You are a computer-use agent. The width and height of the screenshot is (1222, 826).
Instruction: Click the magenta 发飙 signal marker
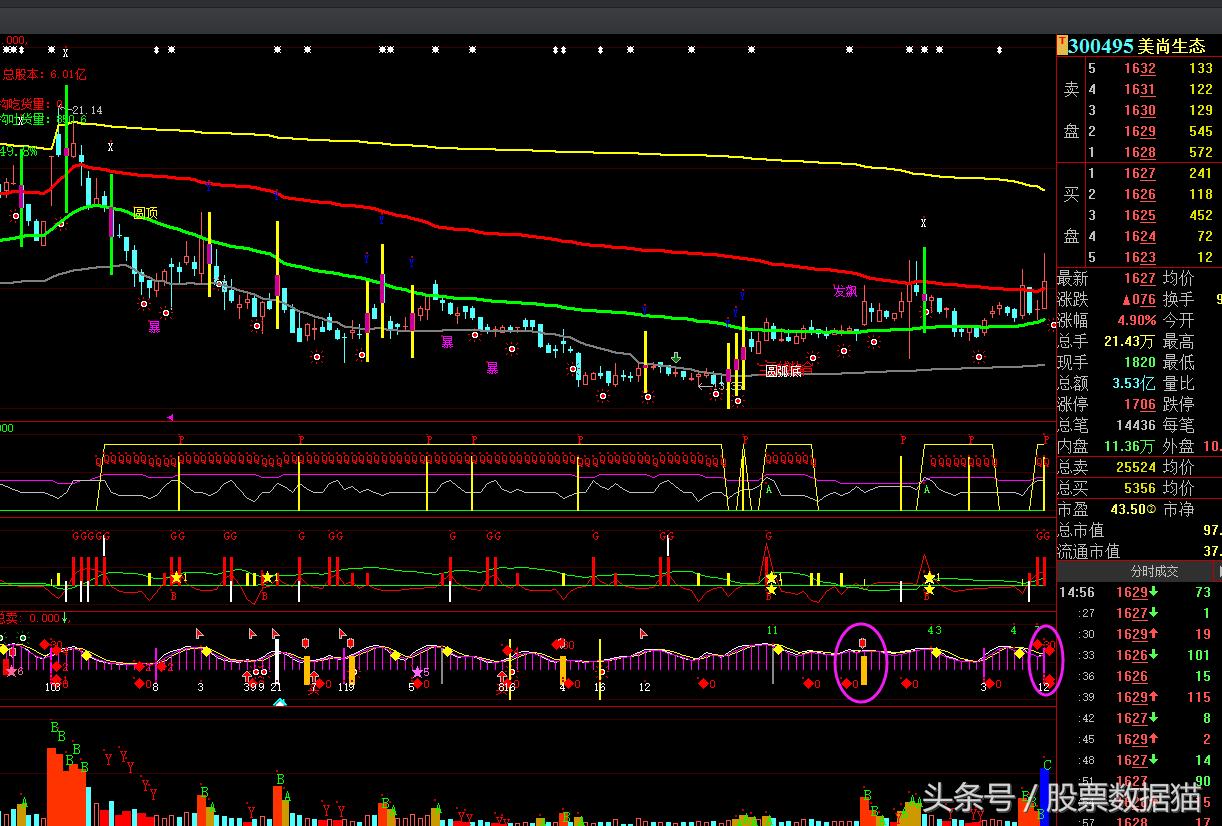click(x=845, y=291)
